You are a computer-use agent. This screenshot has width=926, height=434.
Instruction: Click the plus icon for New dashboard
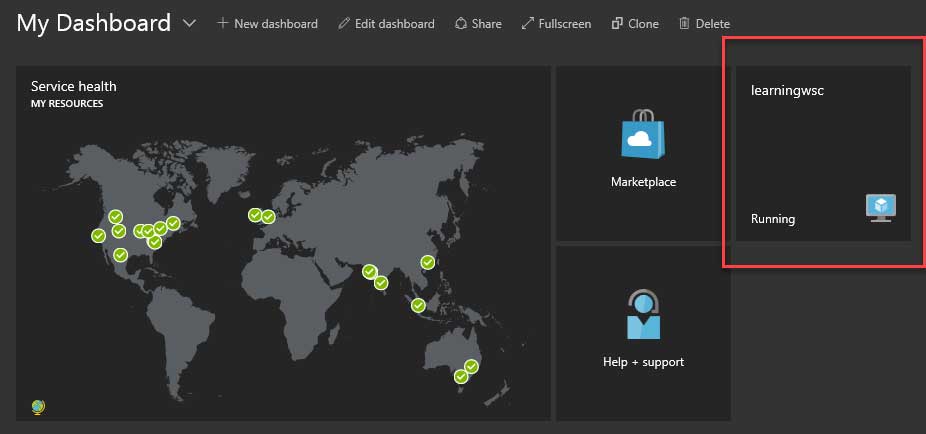pyautogui.click(x=223, y=23)
